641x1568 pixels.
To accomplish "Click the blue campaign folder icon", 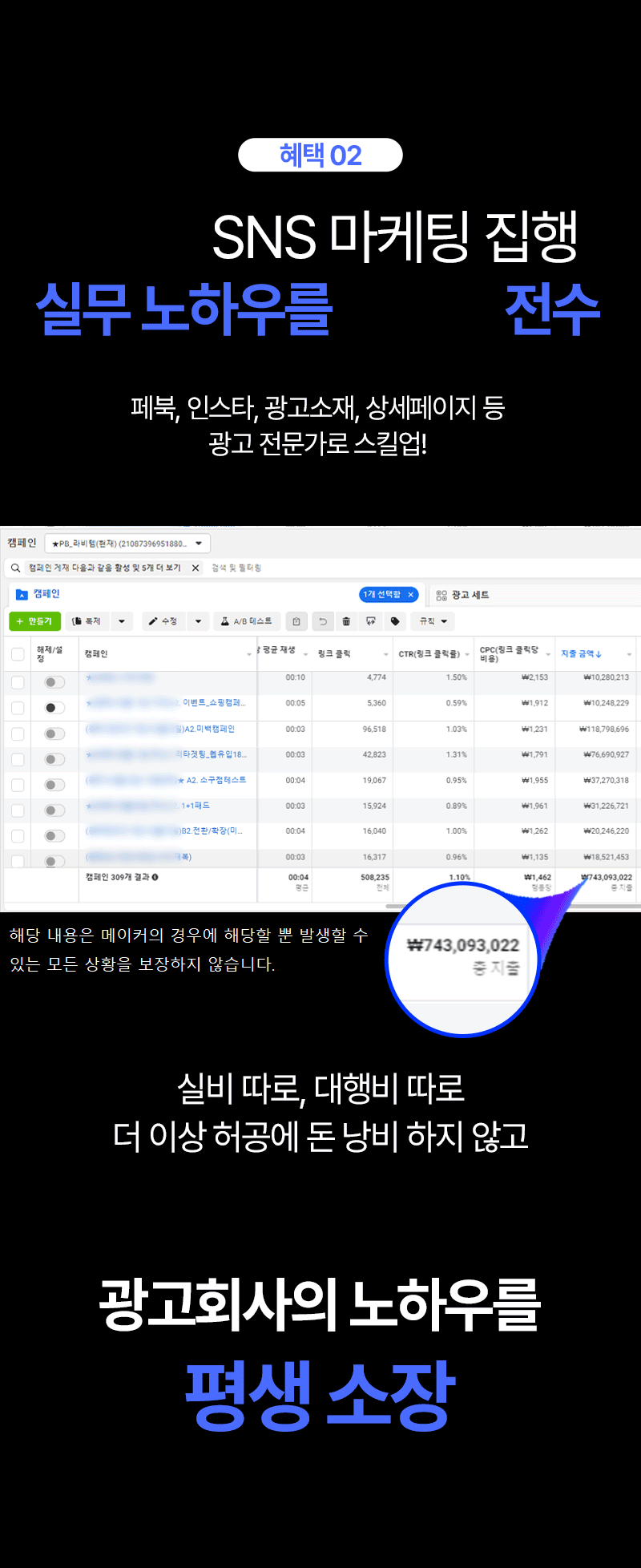I will [22, 594].
